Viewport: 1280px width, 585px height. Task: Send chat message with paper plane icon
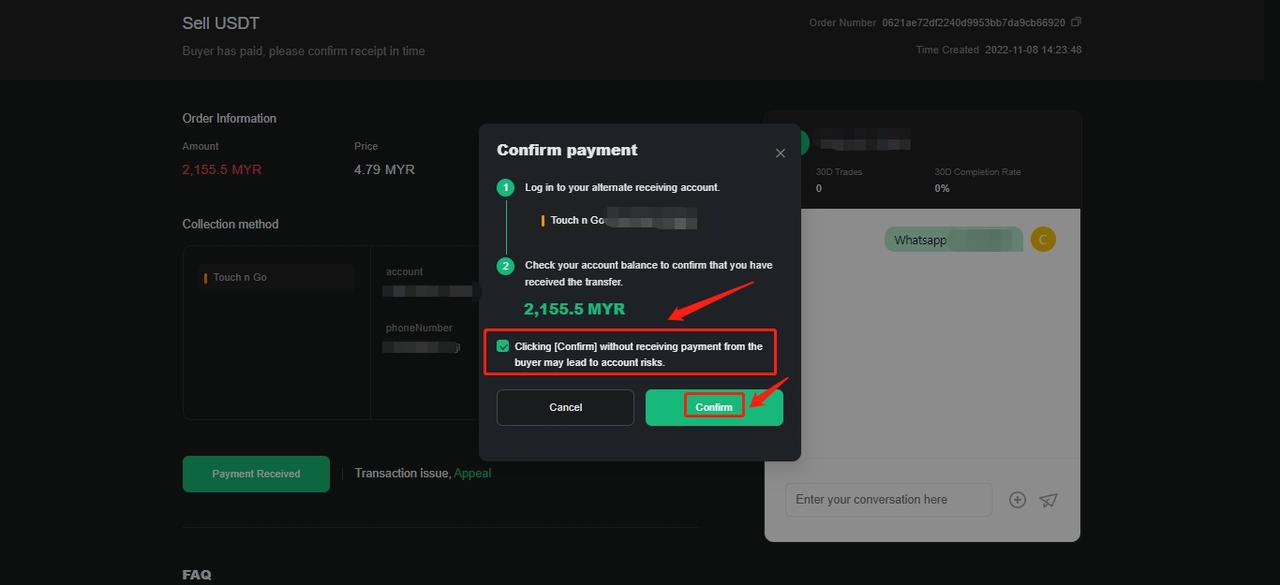pyautogui.click(x=1048, y=500)
